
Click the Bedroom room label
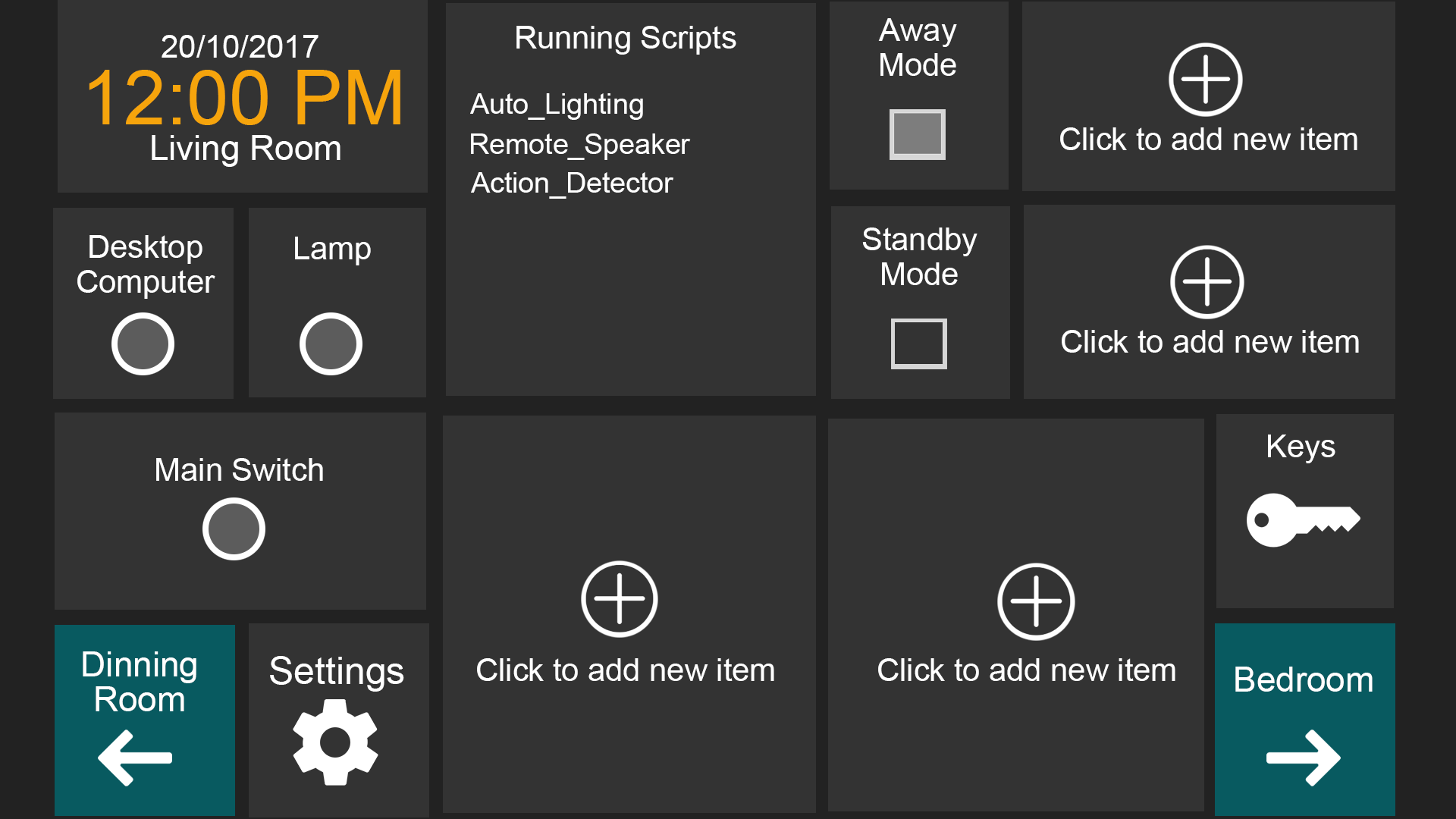click(x=1303, y=679)
